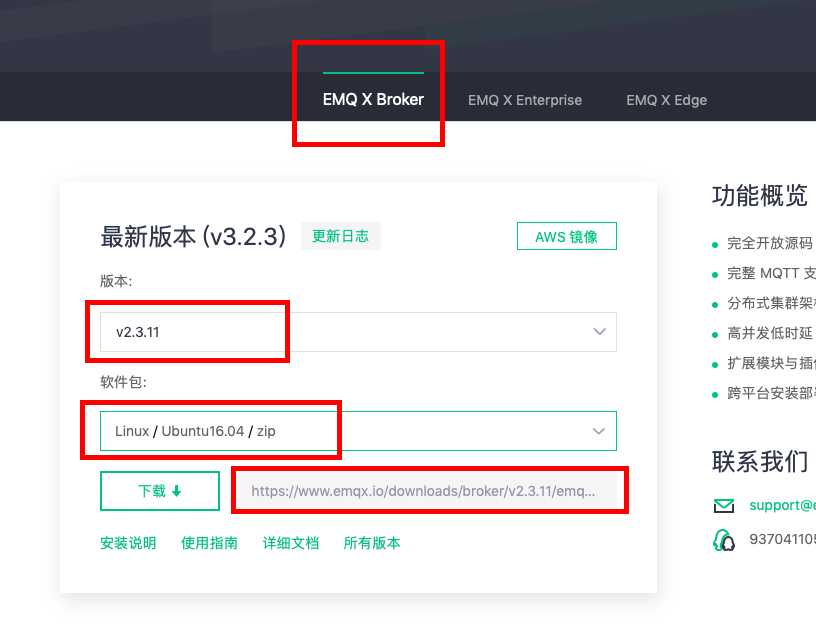Image resolution: width=816 pixels, height=635 pixels.
Task: Click the customer service headset icon
Action: [723, 540]
